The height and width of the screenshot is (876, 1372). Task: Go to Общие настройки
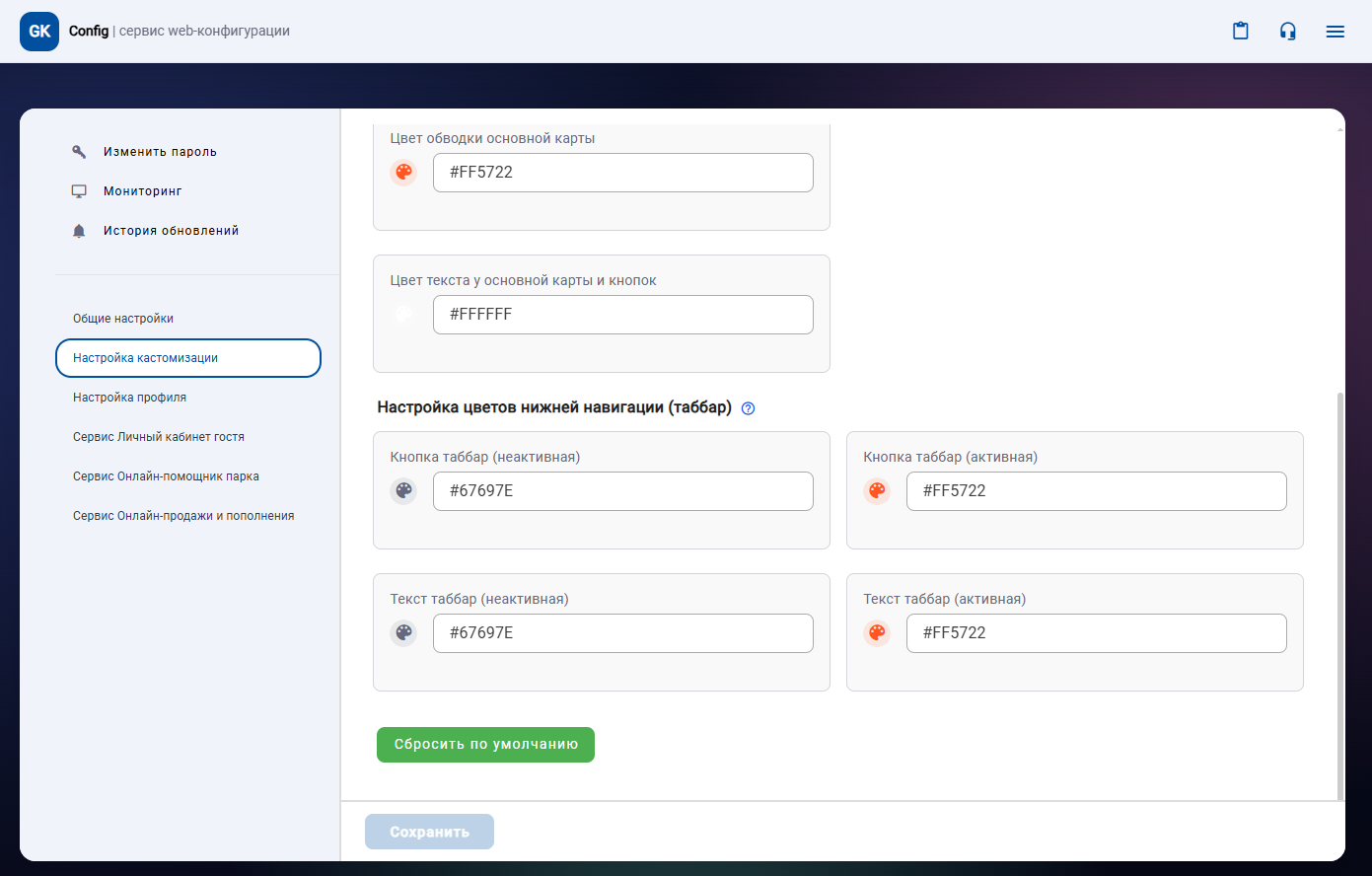tap(123, 319)
